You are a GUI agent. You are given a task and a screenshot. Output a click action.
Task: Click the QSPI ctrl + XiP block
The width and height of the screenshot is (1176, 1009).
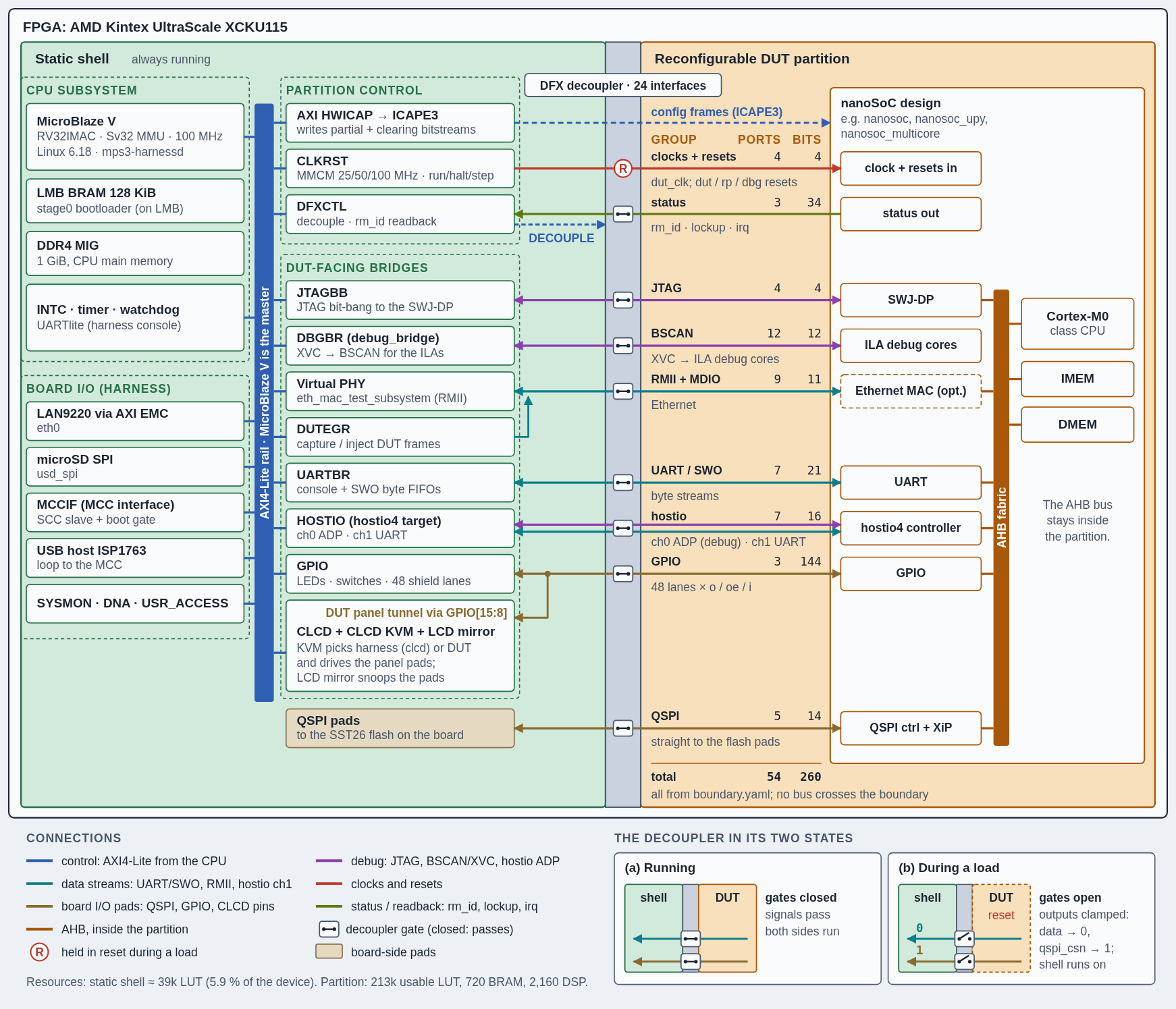coord(911,728)
